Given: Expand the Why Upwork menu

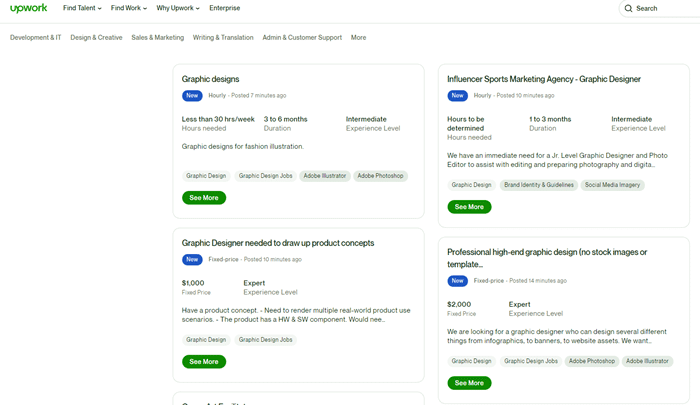Looking at the screenshot, I should (178, 8).
